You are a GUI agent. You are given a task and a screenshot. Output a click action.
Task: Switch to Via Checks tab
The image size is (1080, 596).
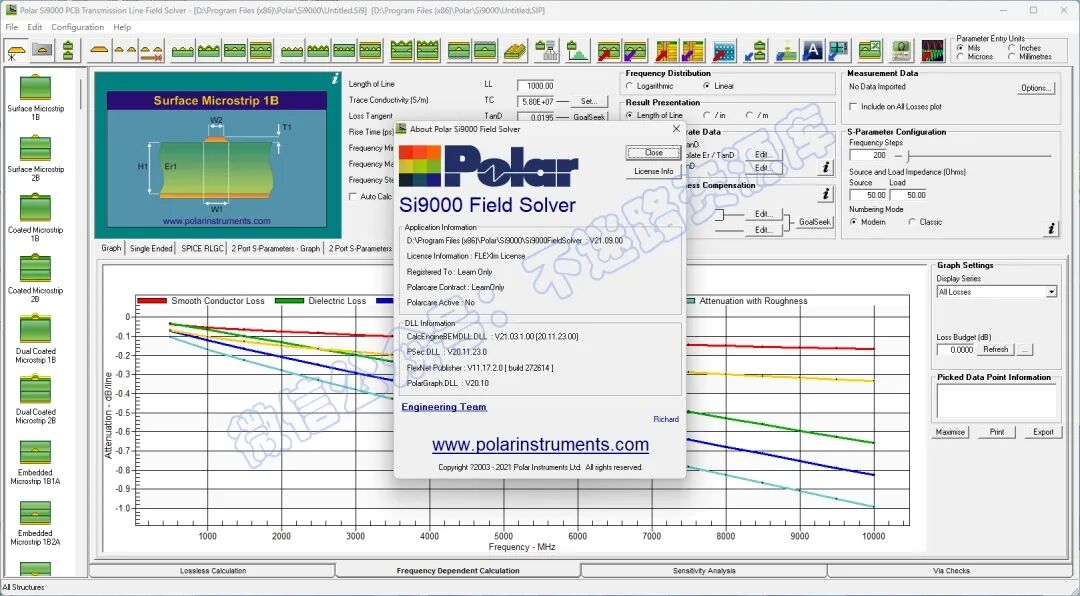click(x=951, y=571)
